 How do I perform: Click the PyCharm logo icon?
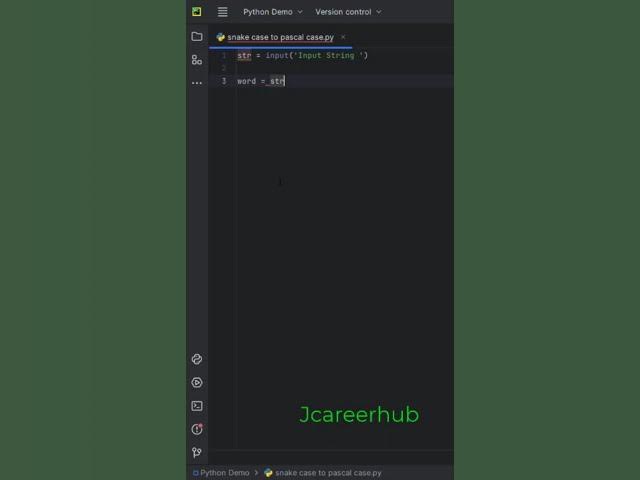pyautogui.click(x=197, y=12)
